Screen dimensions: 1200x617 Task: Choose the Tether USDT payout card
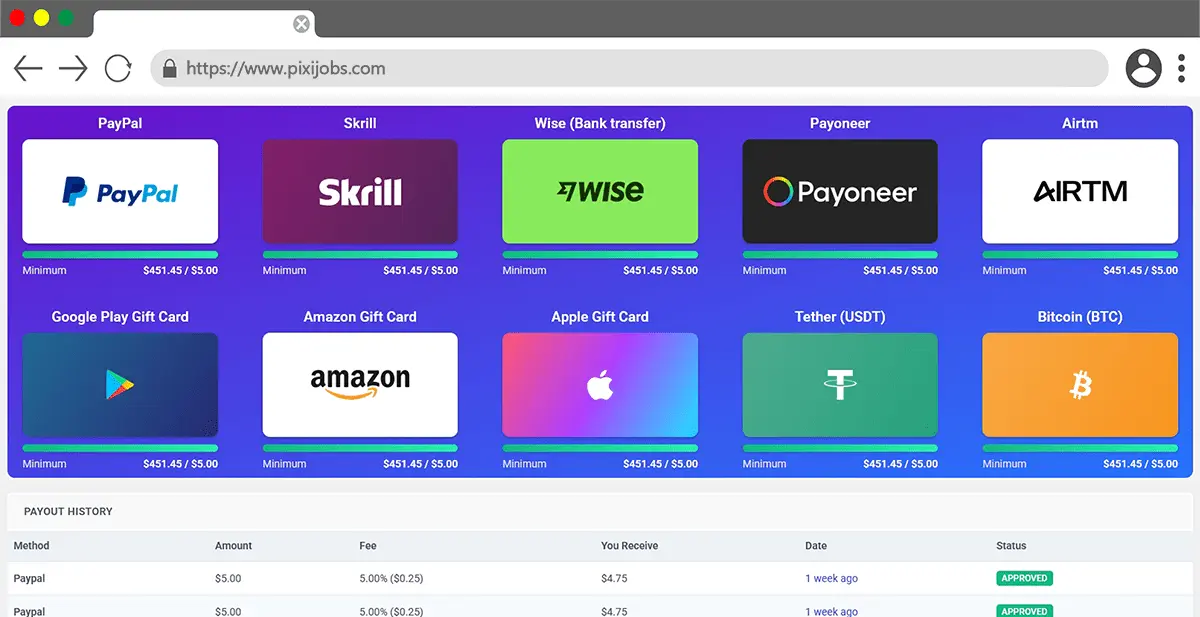(840, 385)
